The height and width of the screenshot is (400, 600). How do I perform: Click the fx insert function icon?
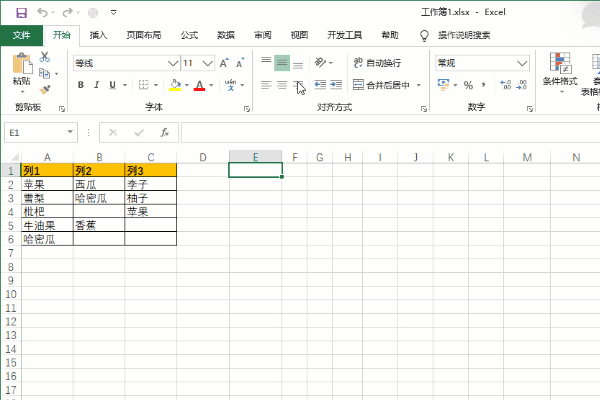click(x=165, y=133)
